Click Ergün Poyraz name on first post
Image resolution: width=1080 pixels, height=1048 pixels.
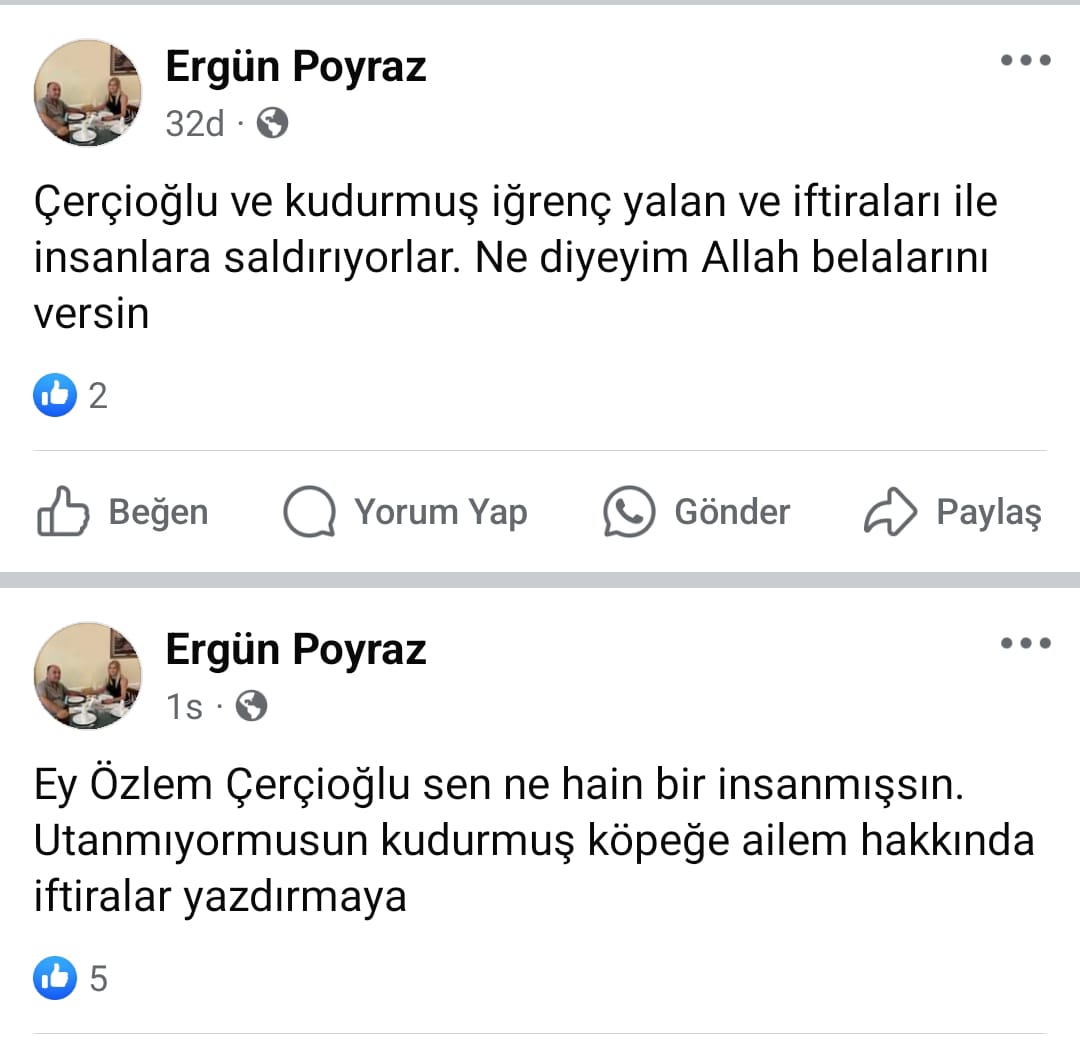coord(296,66)
